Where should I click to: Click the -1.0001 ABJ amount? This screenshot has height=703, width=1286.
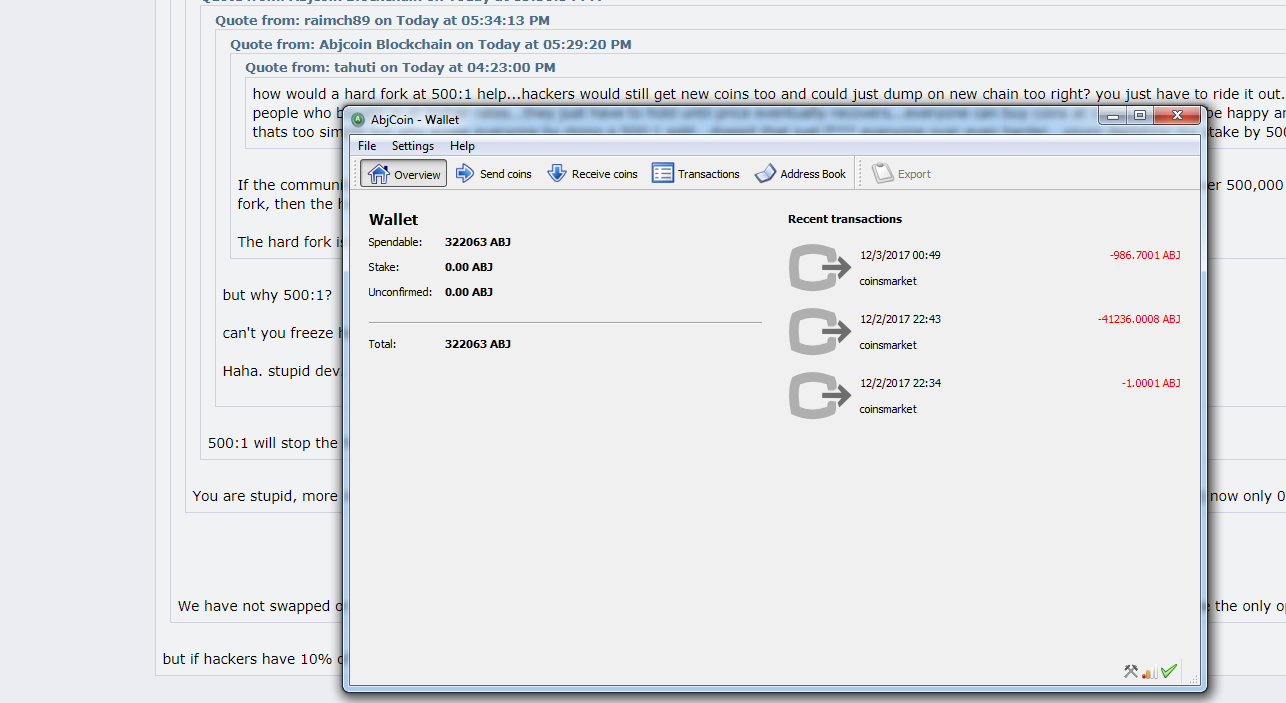pyautogui.click(x=1151, y=384)
